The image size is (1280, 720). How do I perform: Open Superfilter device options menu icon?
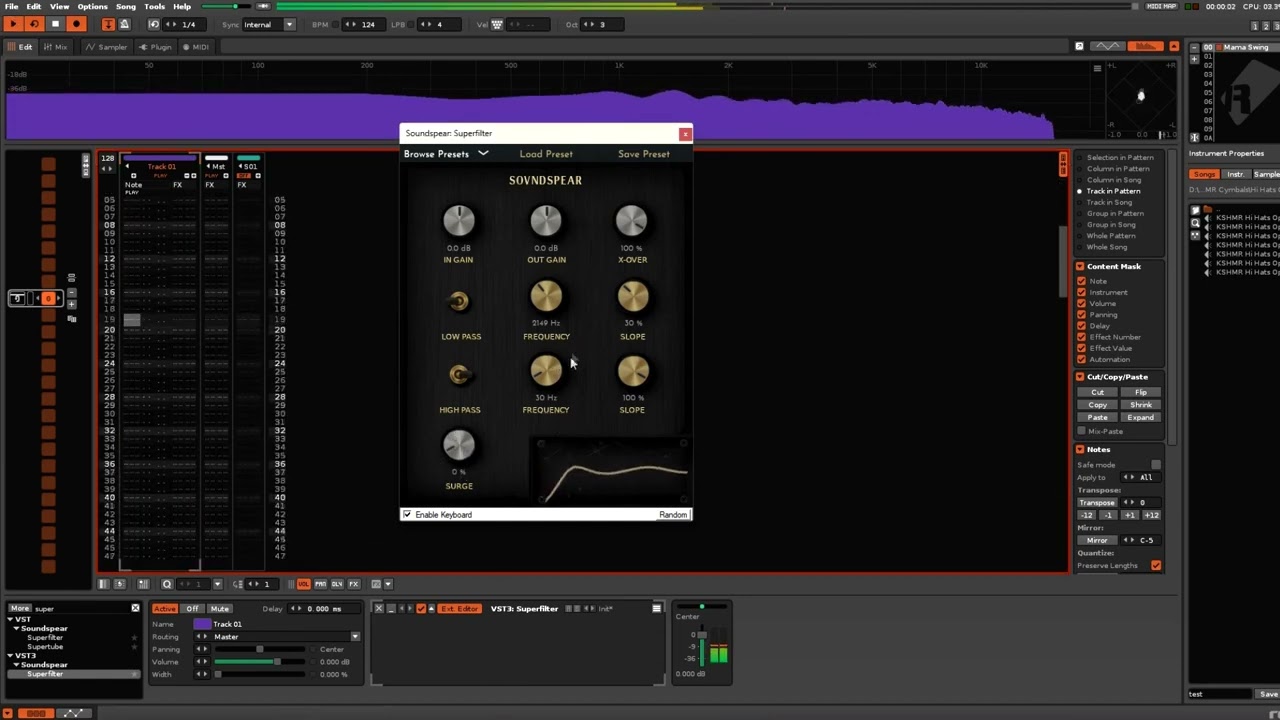click(x=657, y=608)
